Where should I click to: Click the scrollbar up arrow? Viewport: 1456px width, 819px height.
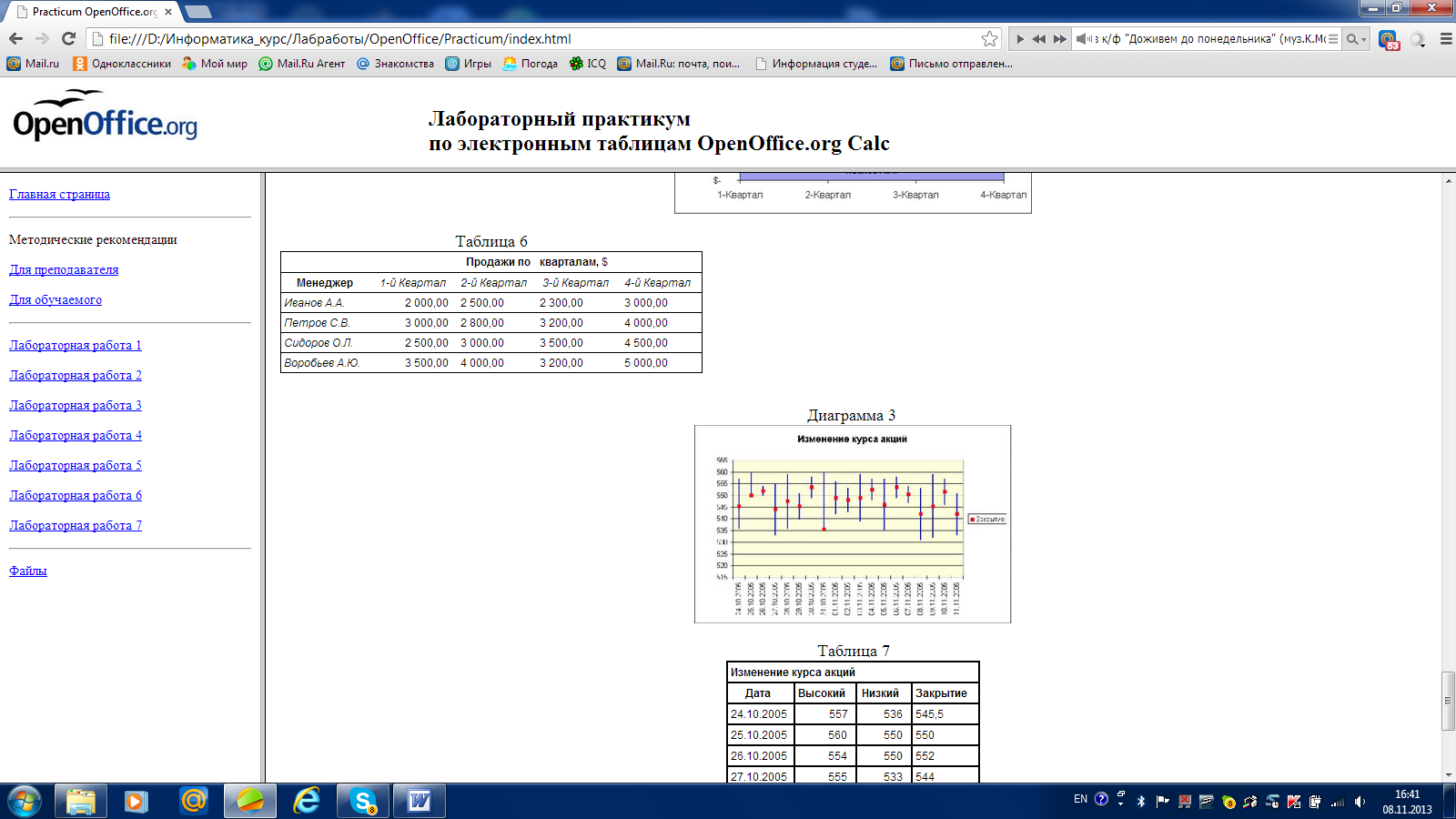tap(1448, 181)
